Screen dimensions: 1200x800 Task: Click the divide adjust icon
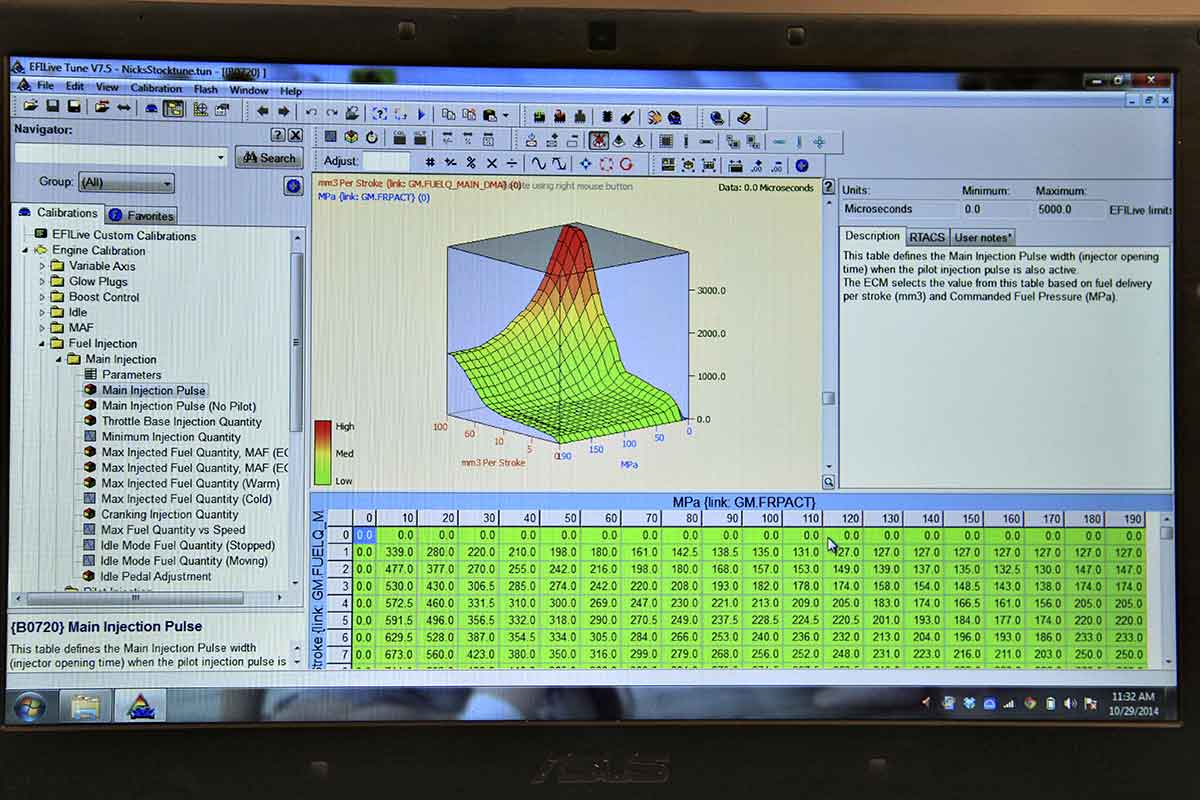(x=512, y=163)
